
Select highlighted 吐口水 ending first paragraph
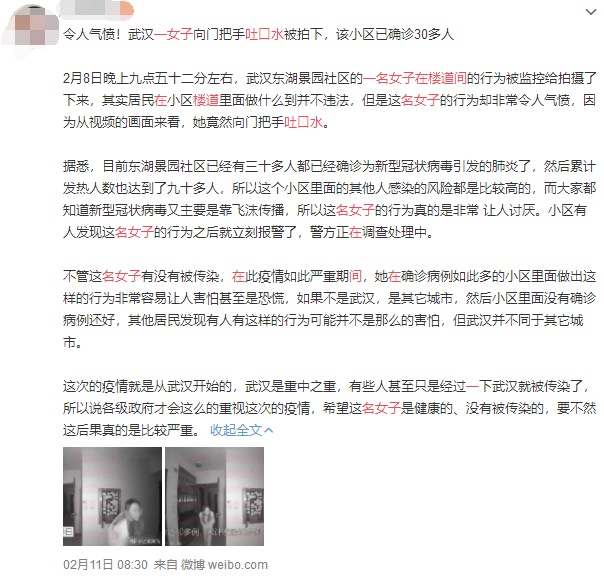click(303, 122)
